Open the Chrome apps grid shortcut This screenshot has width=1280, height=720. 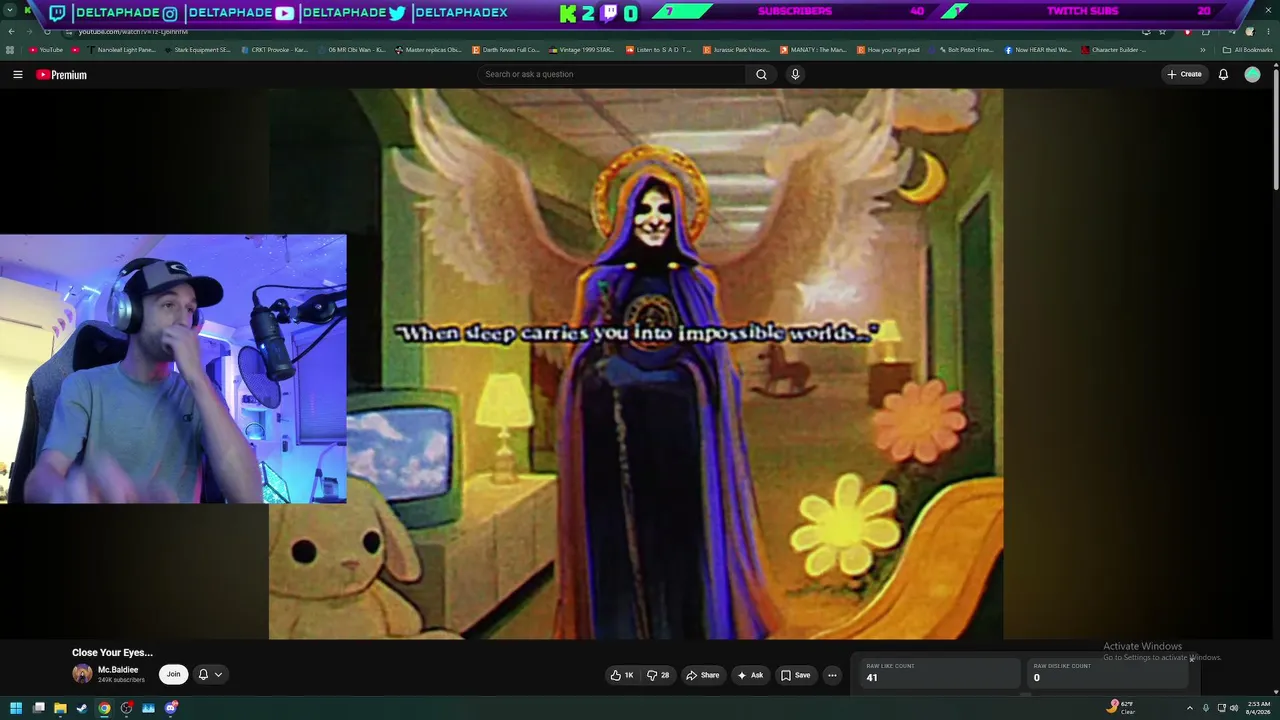tap(10, 50)
